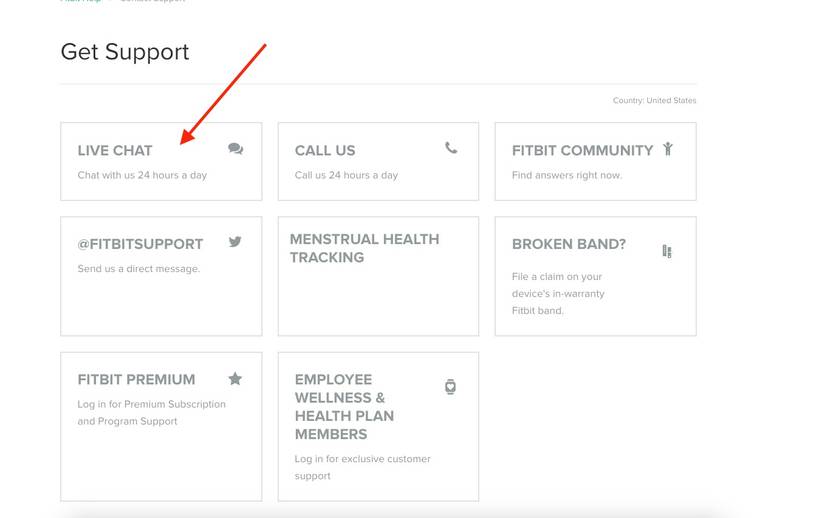825x518 pixels.
Task: Open the @FITBITSUPPORT heading
Action: 140,244
